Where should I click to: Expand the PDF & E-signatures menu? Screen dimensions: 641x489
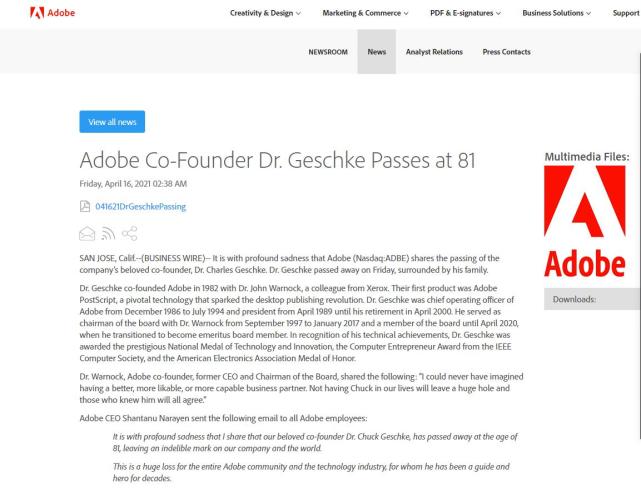pyautogui.click(x=465, y=13)
